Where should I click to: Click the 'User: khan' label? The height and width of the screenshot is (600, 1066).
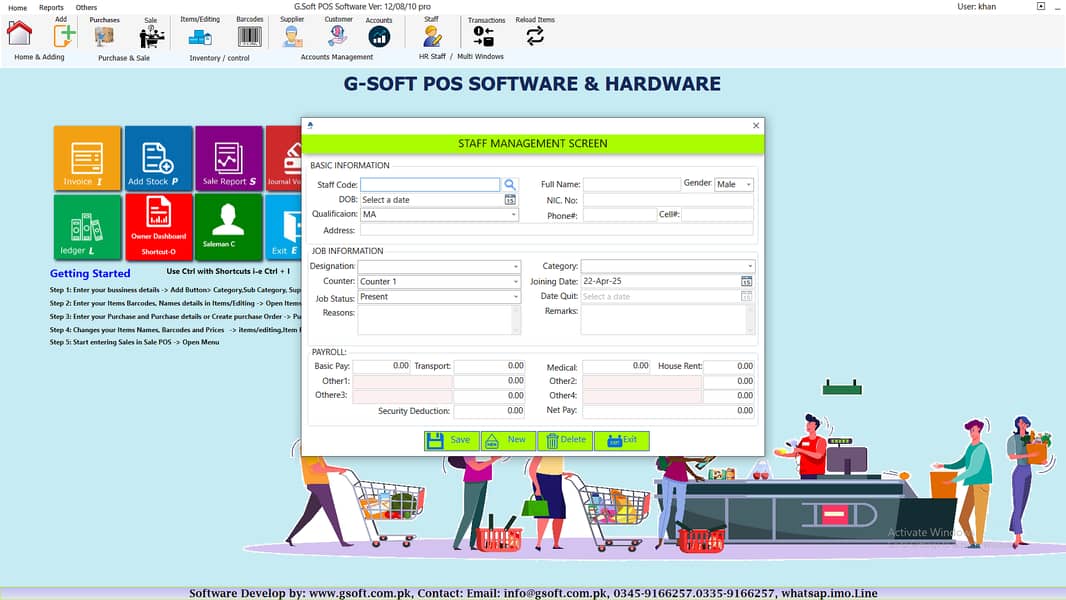point(977,7)
